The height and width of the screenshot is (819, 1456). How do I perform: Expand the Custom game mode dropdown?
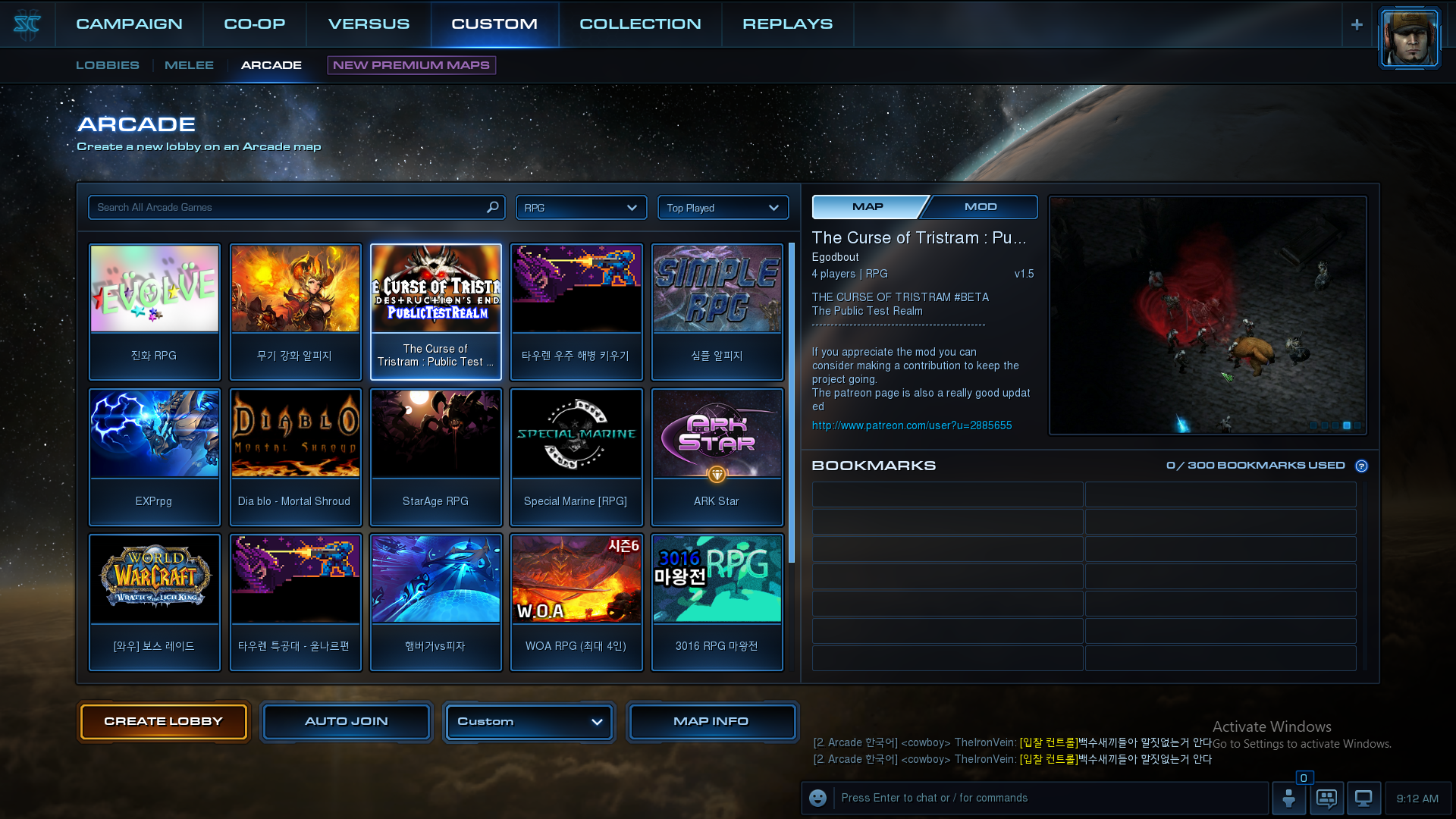coord(529,722)
